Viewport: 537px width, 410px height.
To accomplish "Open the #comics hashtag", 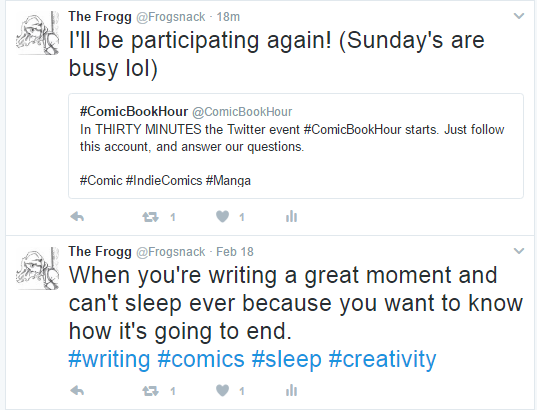I will (201, 359).
